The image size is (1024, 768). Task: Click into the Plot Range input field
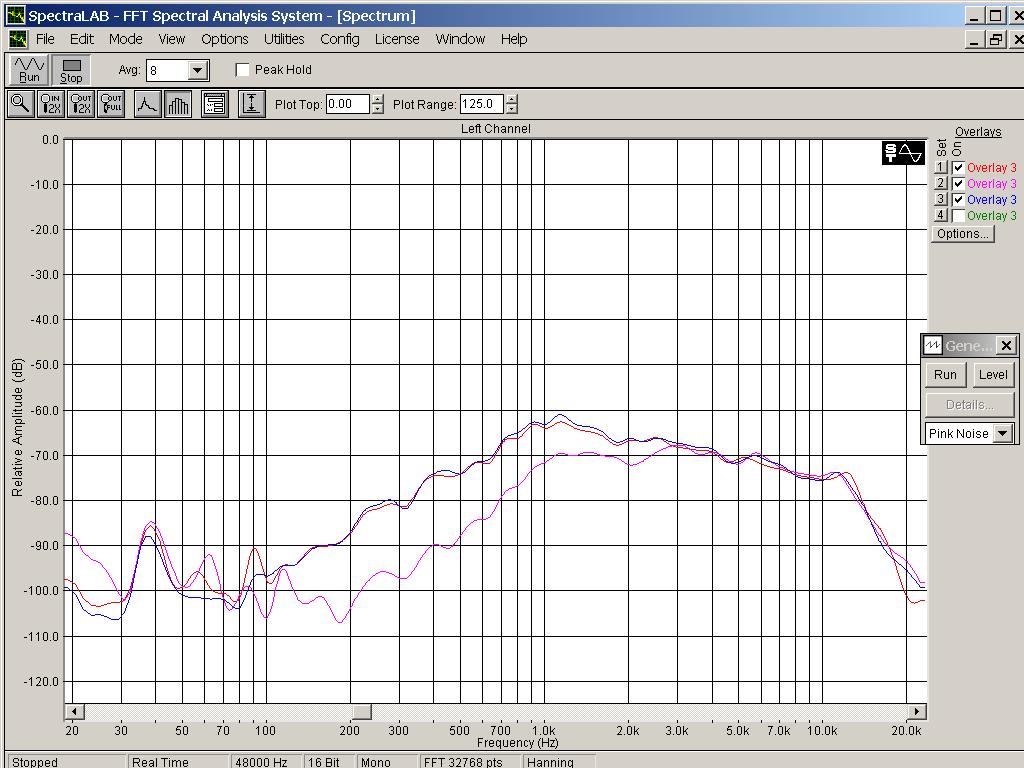(482, 104)
